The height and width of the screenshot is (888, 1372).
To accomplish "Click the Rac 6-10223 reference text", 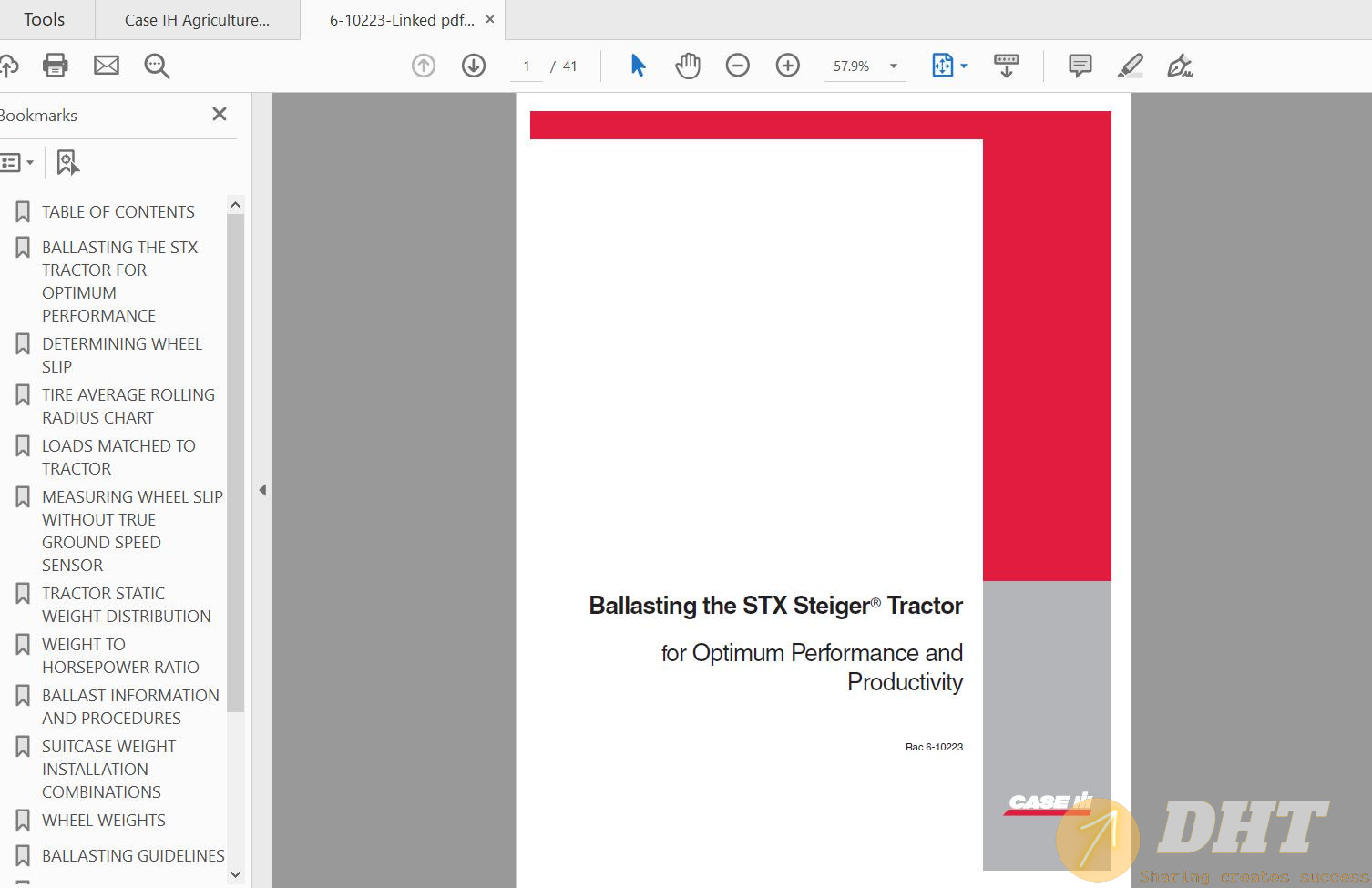I will pos(934,747).
